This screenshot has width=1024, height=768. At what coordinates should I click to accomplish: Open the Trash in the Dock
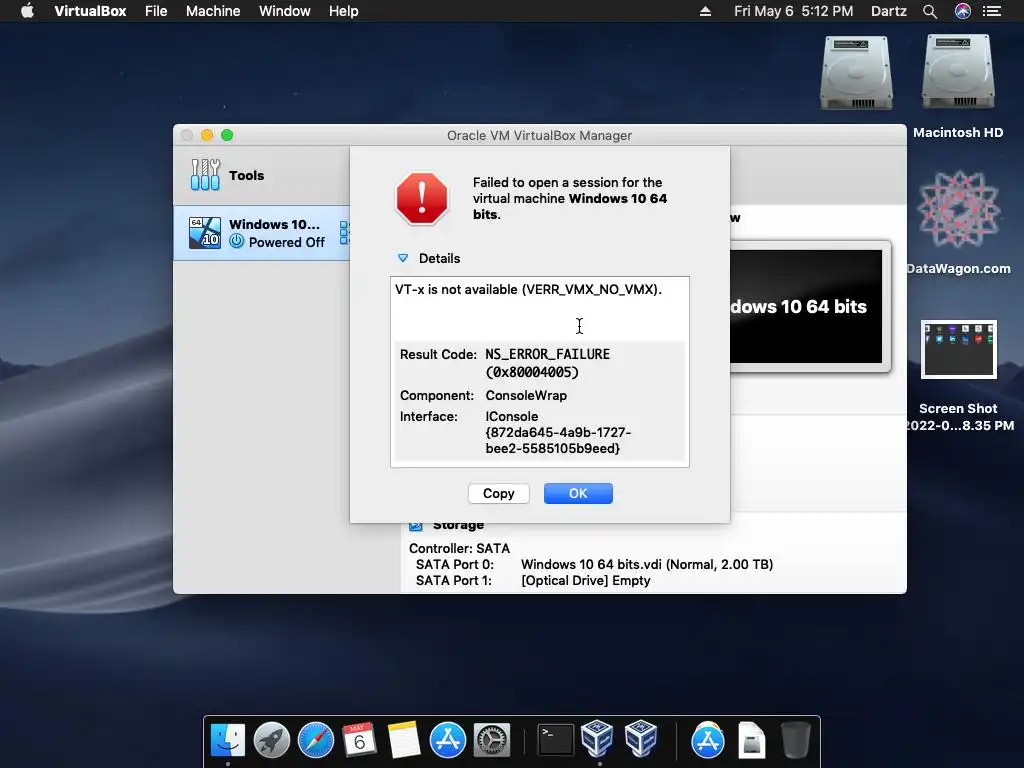(x=795, y=740)
